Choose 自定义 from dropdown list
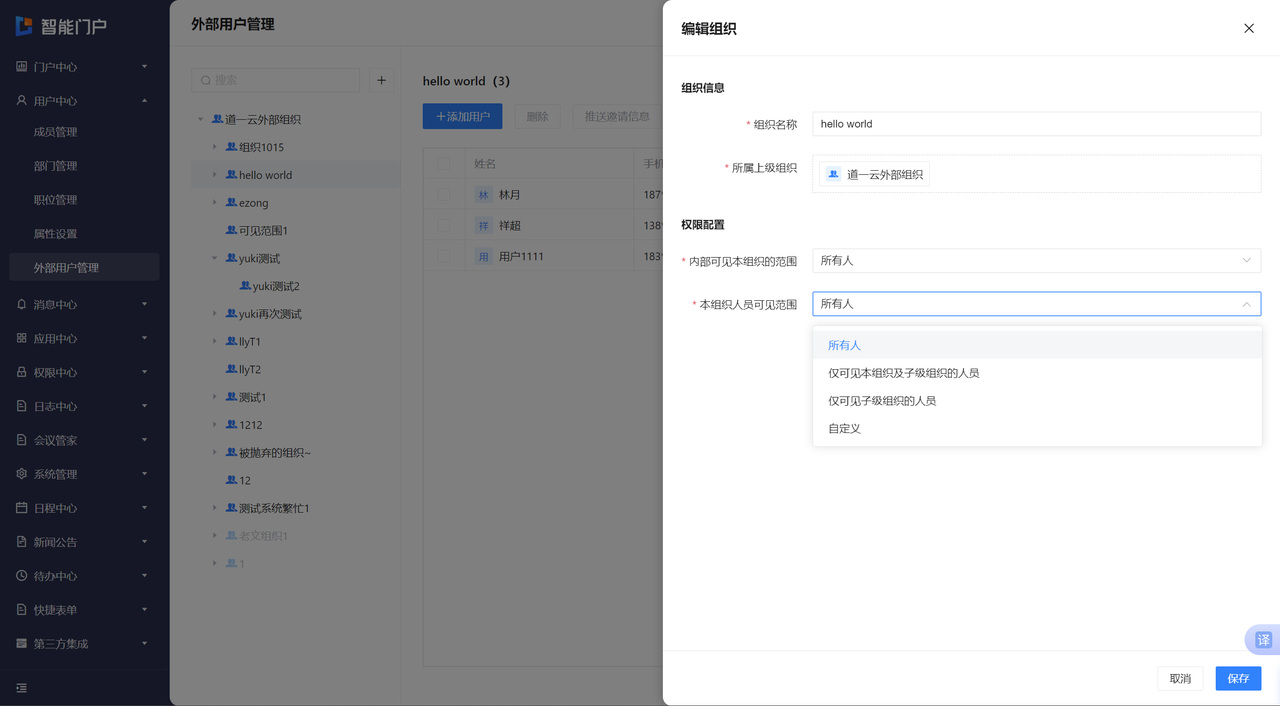 pos(844,429)
